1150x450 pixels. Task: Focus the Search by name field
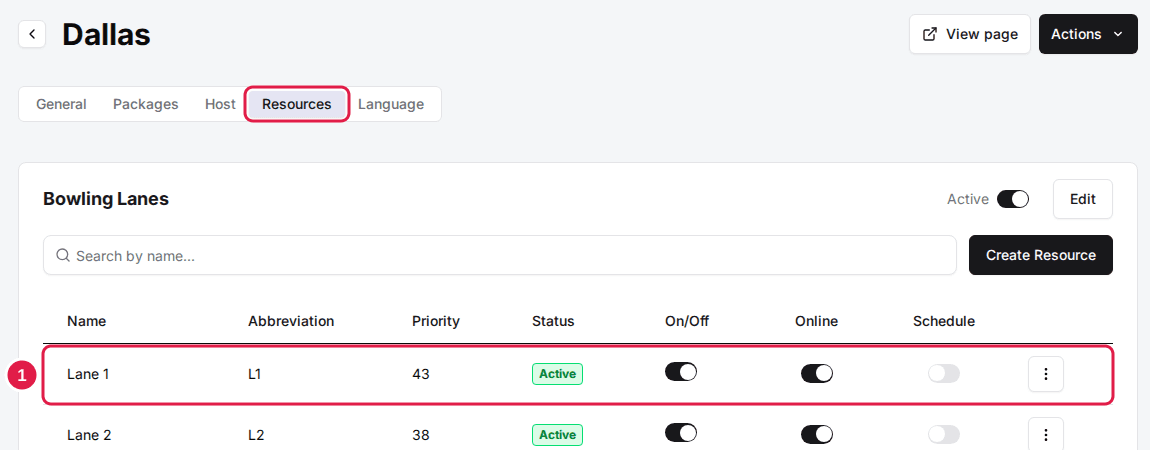coord(499,255)
